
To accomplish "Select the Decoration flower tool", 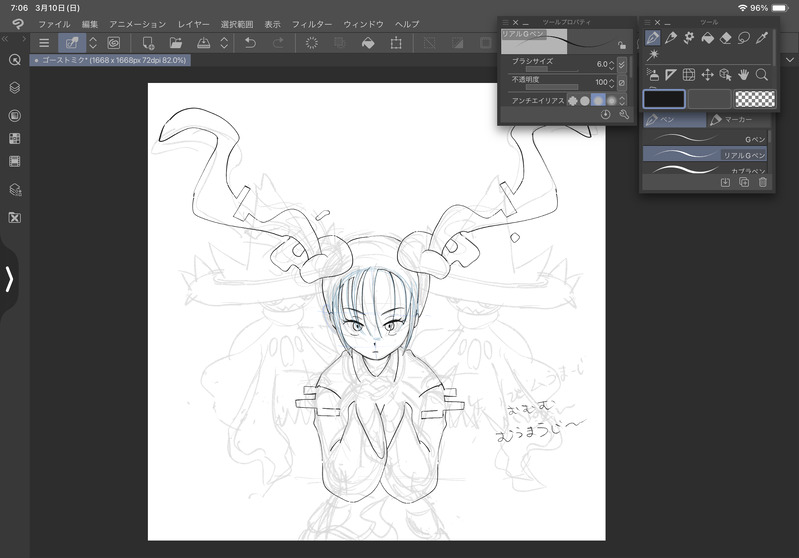I will [x=689, y=38].
